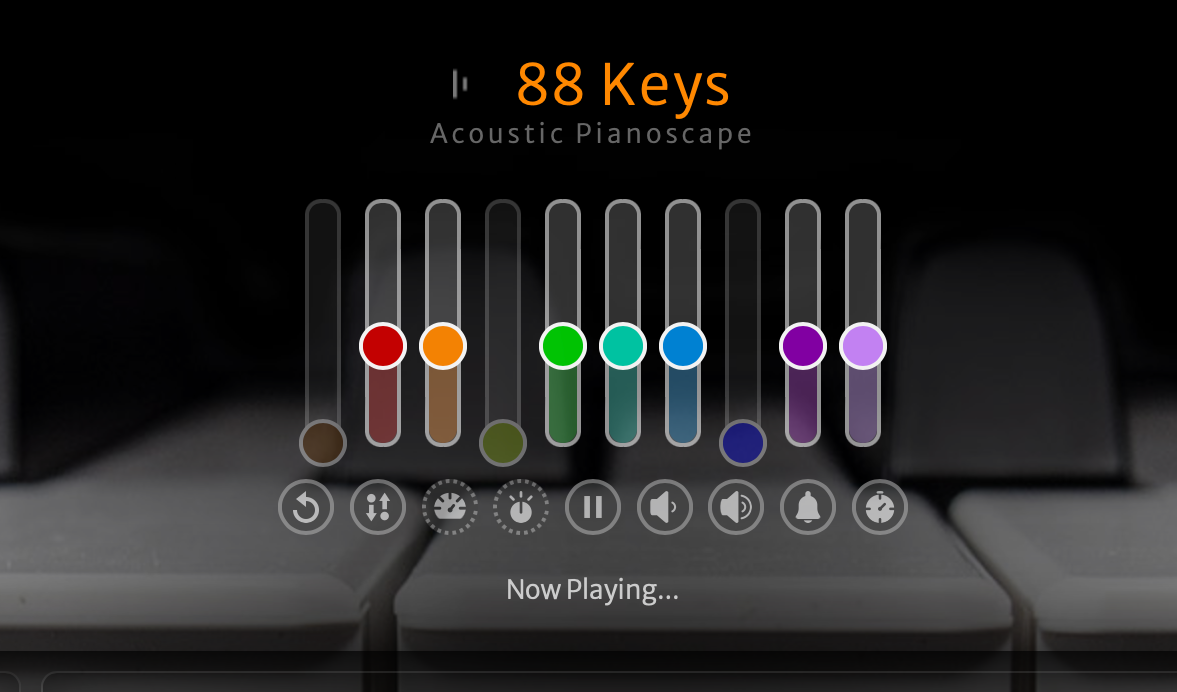Toggle the dotted stopwatch icon
The height and width of the screenshot is (692, 1177).
(521, 507)
